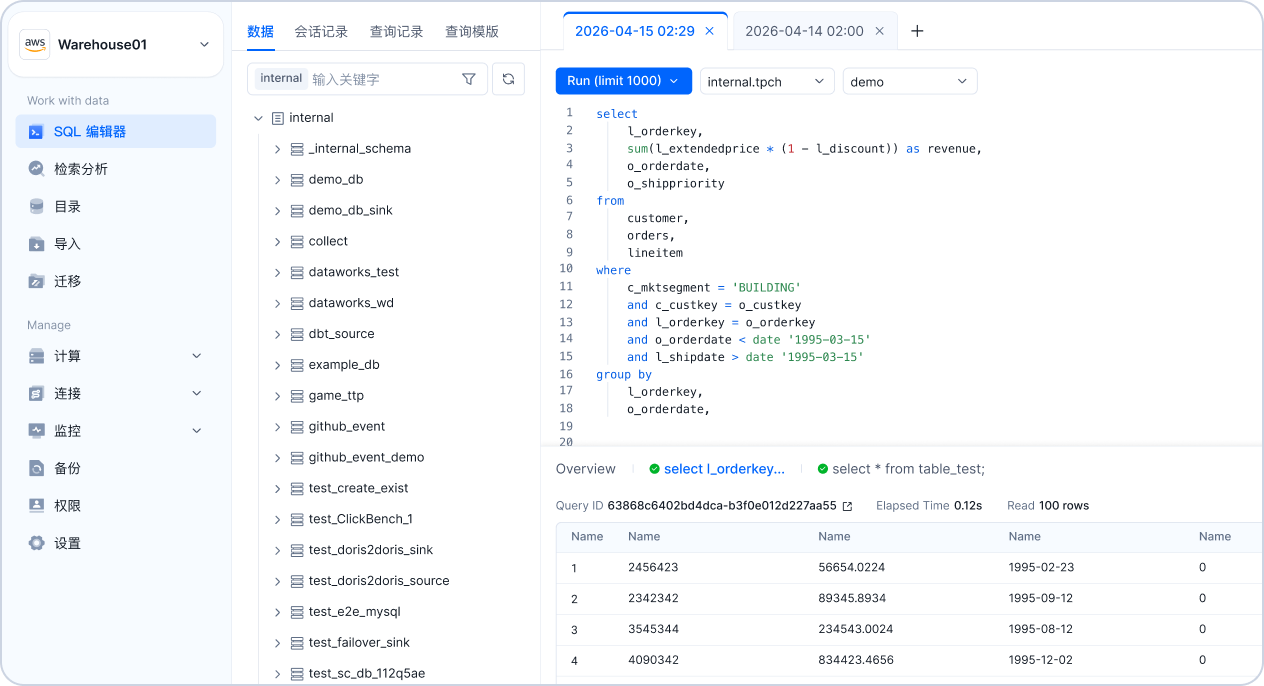Switch to the 会话记录 tab
Screen dimensions: 1264x686
pos(321,32)
